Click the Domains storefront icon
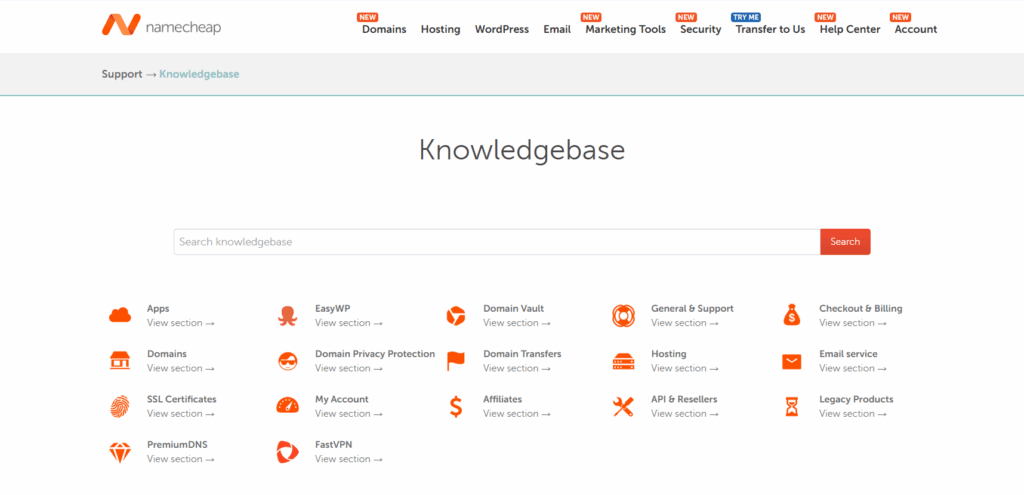 click(x=120, y=360)
